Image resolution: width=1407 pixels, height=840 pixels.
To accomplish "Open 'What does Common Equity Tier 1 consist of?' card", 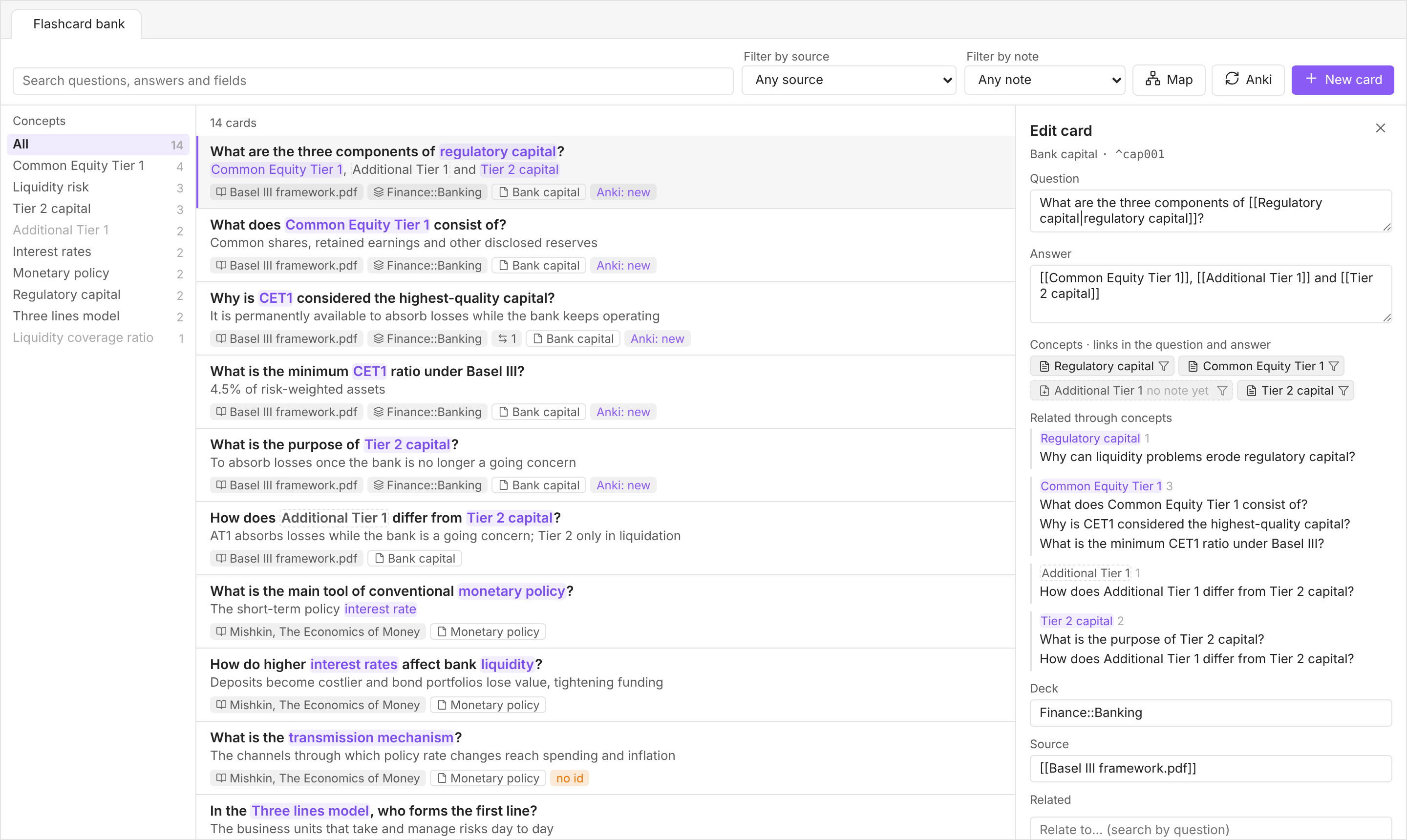I will pyautogui.click(x=605, y=245).
